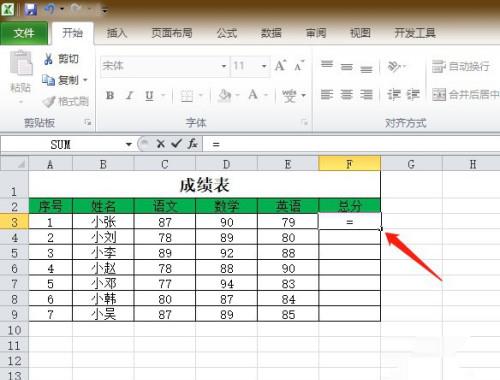Click the Cut scissors icon

48,59
